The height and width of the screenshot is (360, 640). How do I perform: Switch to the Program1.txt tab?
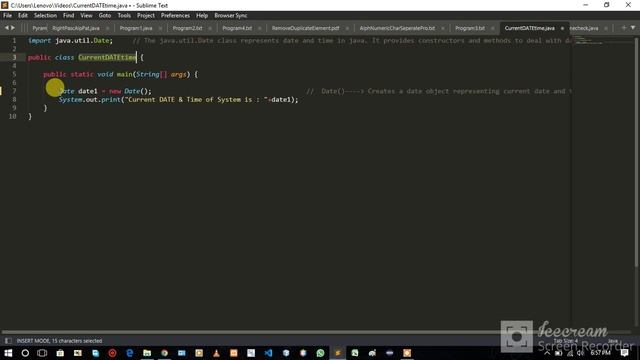[470, 28]
